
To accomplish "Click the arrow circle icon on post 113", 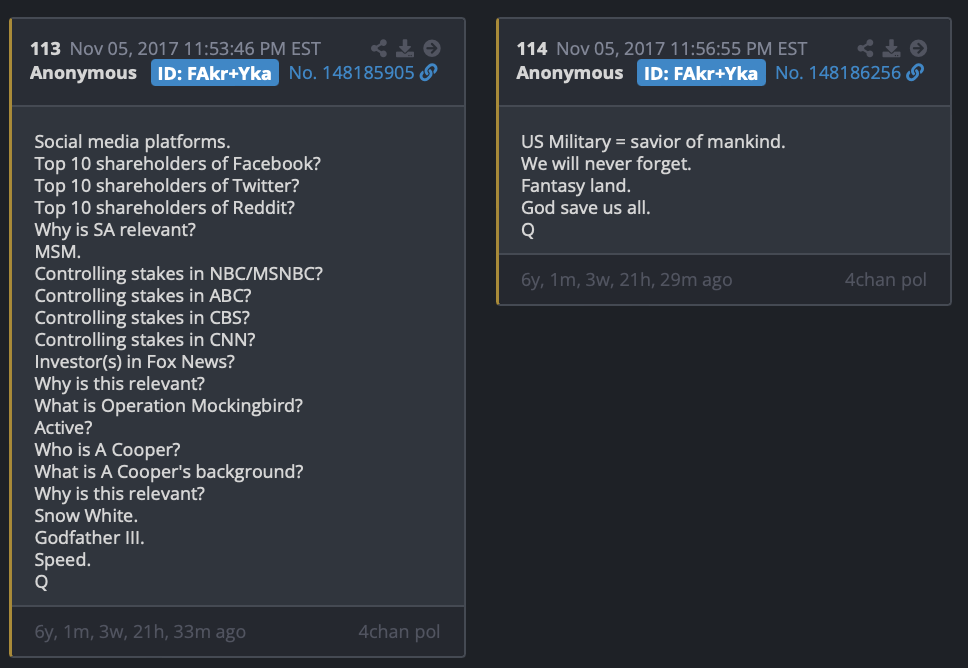I will (431, 48).
